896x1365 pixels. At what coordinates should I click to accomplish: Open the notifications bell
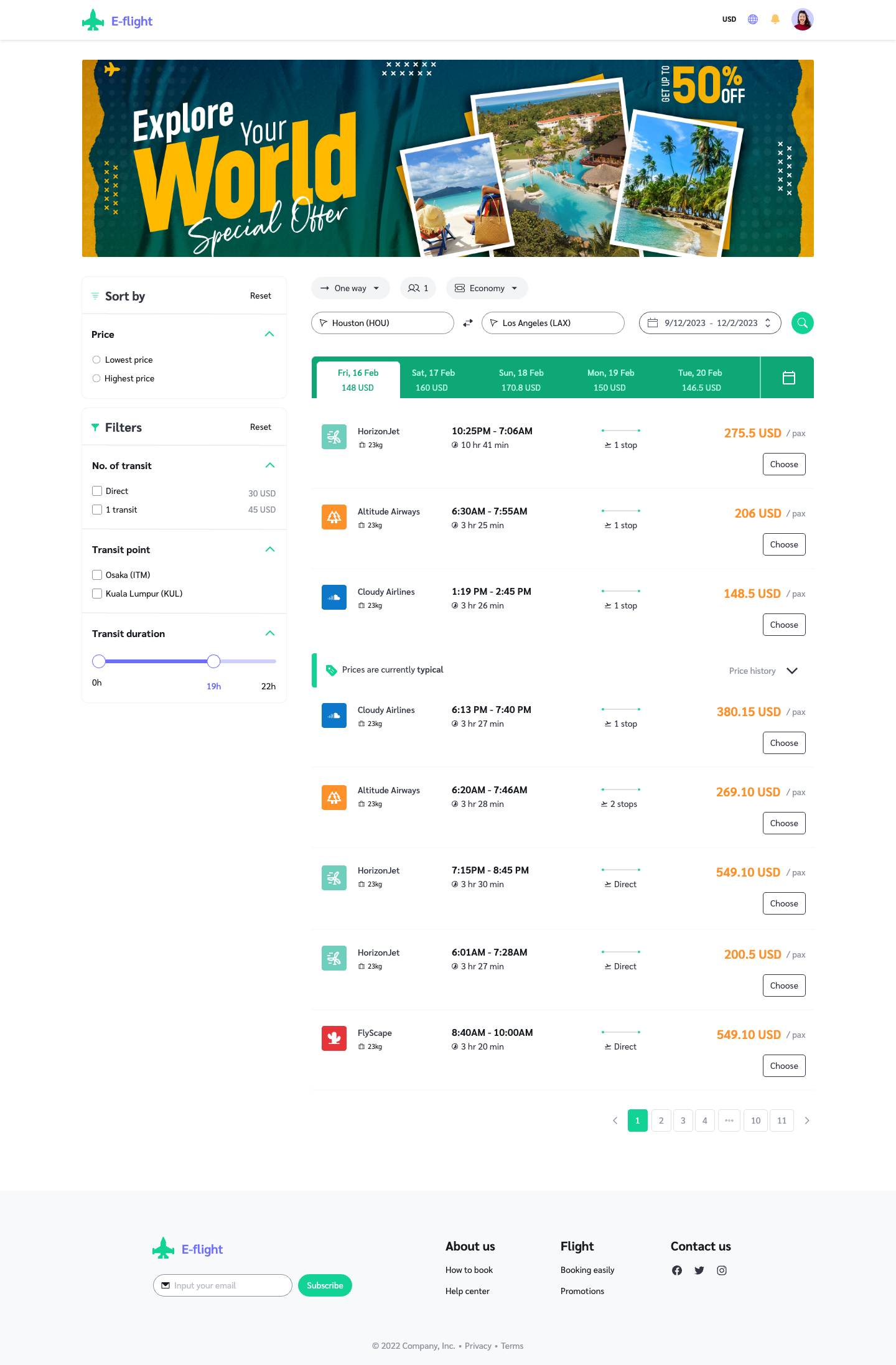[775, 19]
